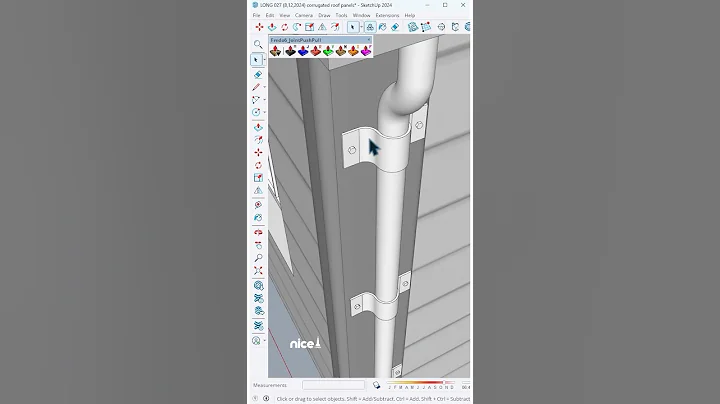720x404 pixels.
Task: Click the Select tool in left toolbar
Action: [x=256, y=60]
